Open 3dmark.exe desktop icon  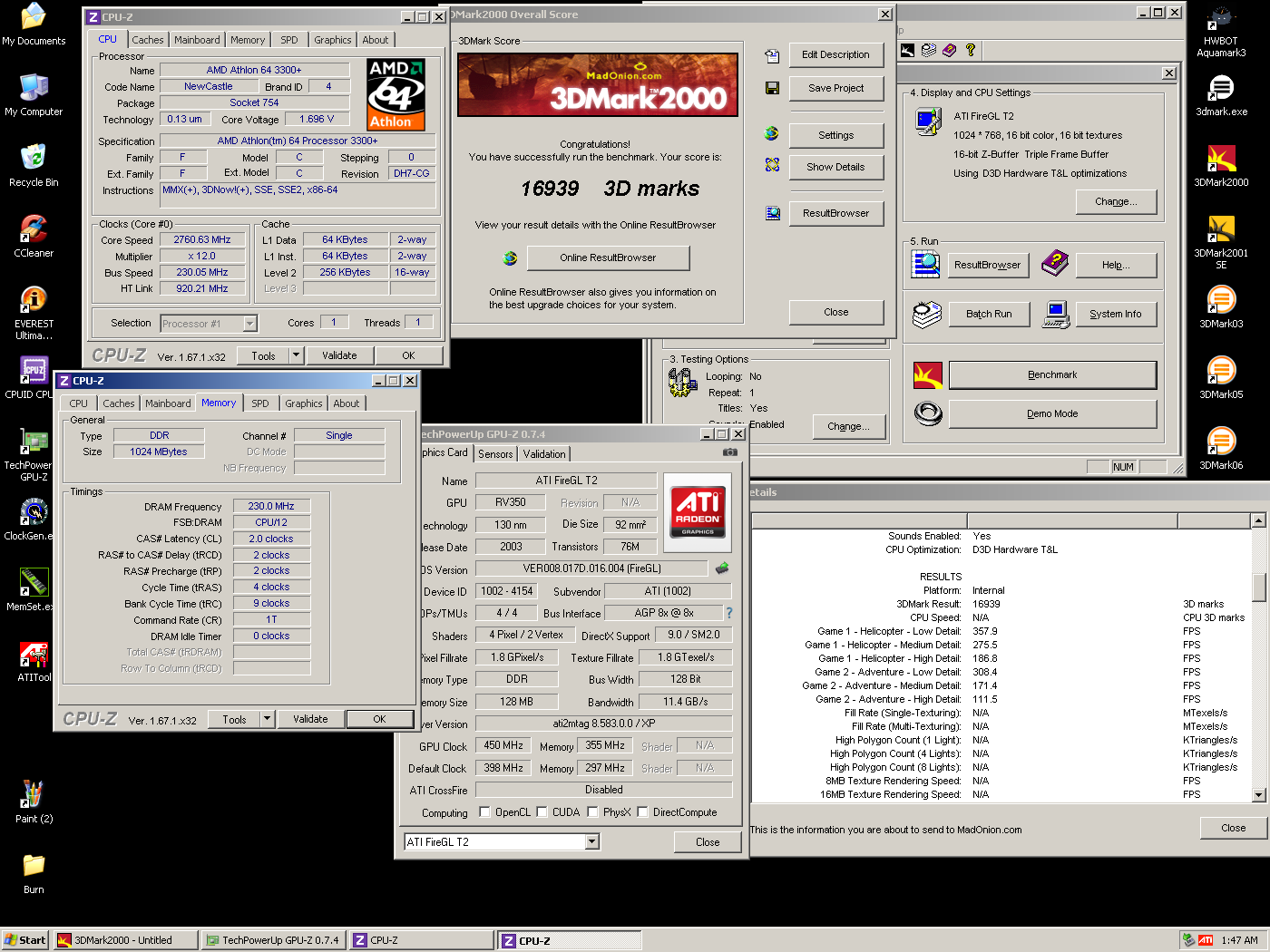point(1221,95)
